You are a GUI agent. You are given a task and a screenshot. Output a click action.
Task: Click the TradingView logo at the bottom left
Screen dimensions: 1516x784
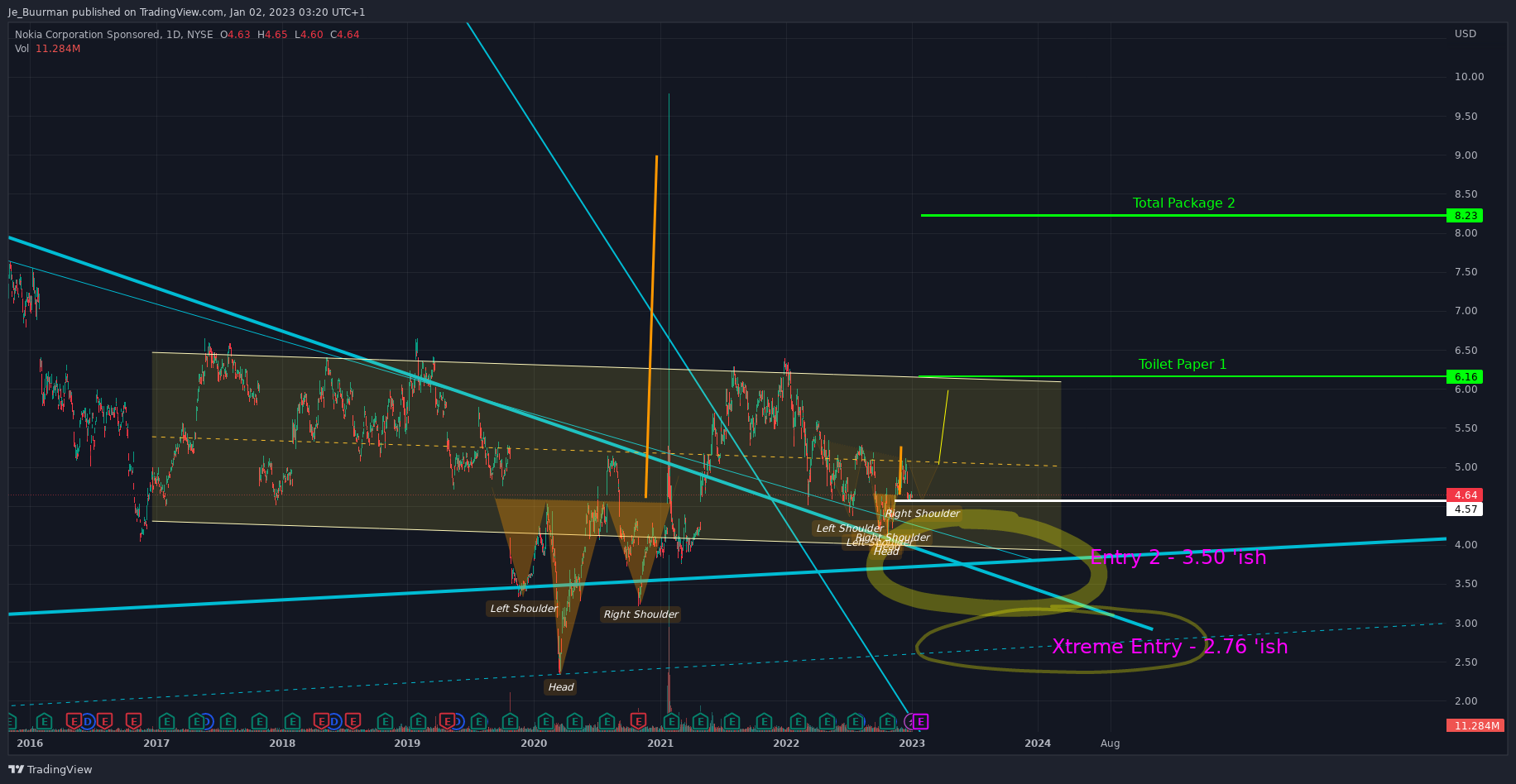50,770
